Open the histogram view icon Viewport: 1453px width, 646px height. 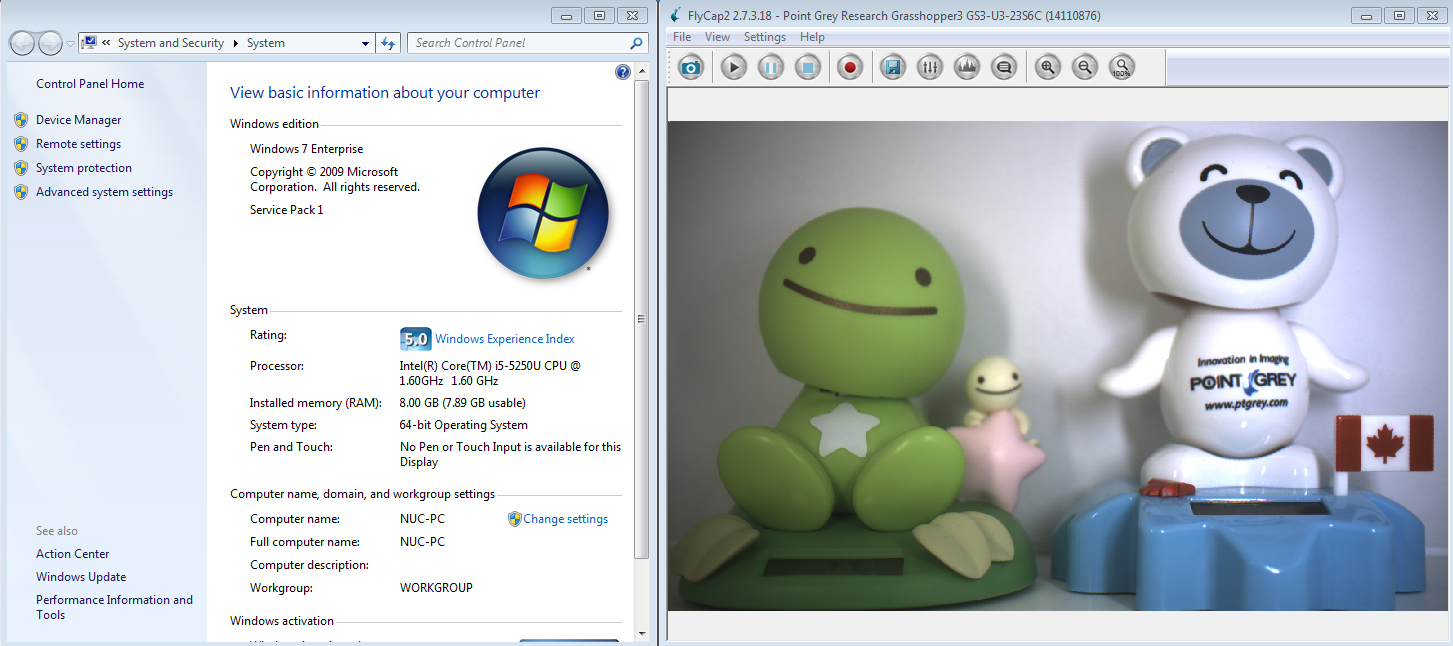point(966,66)
